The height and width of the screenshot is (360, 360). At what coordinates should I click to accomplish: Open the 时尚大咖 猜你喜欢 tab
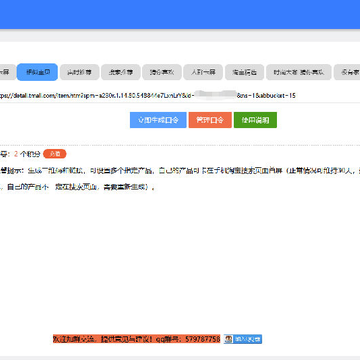(298, 72)
